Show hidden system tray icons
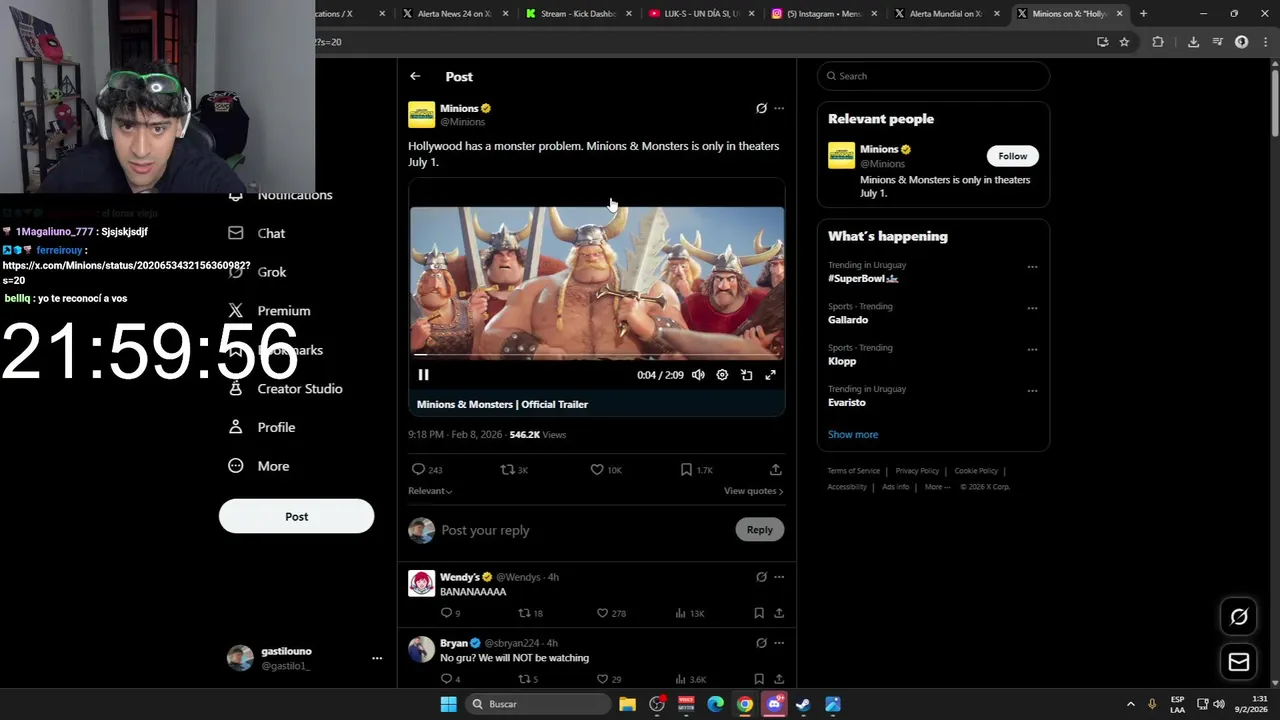Viewport: 1280px width, 720px height. (x=1131, y=704)
